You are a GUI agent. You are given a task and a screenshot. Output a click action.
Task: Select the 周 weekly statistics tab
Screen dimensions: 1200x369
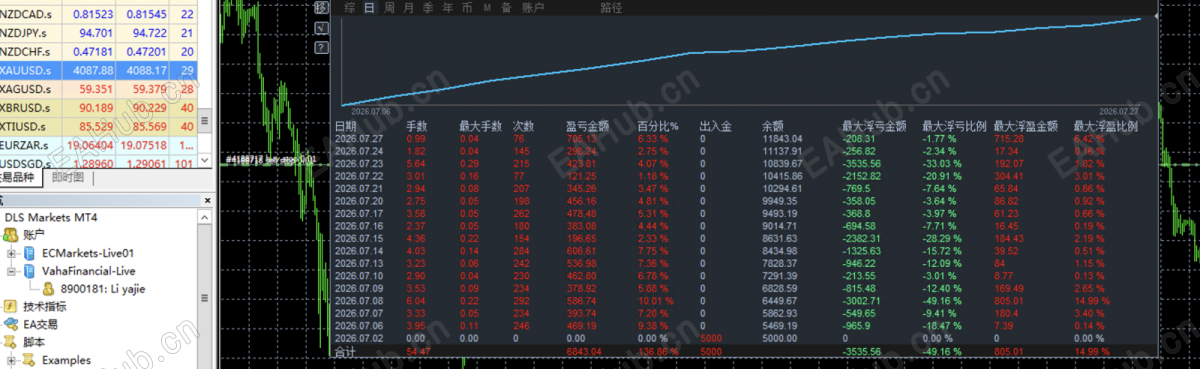(389, 7)
